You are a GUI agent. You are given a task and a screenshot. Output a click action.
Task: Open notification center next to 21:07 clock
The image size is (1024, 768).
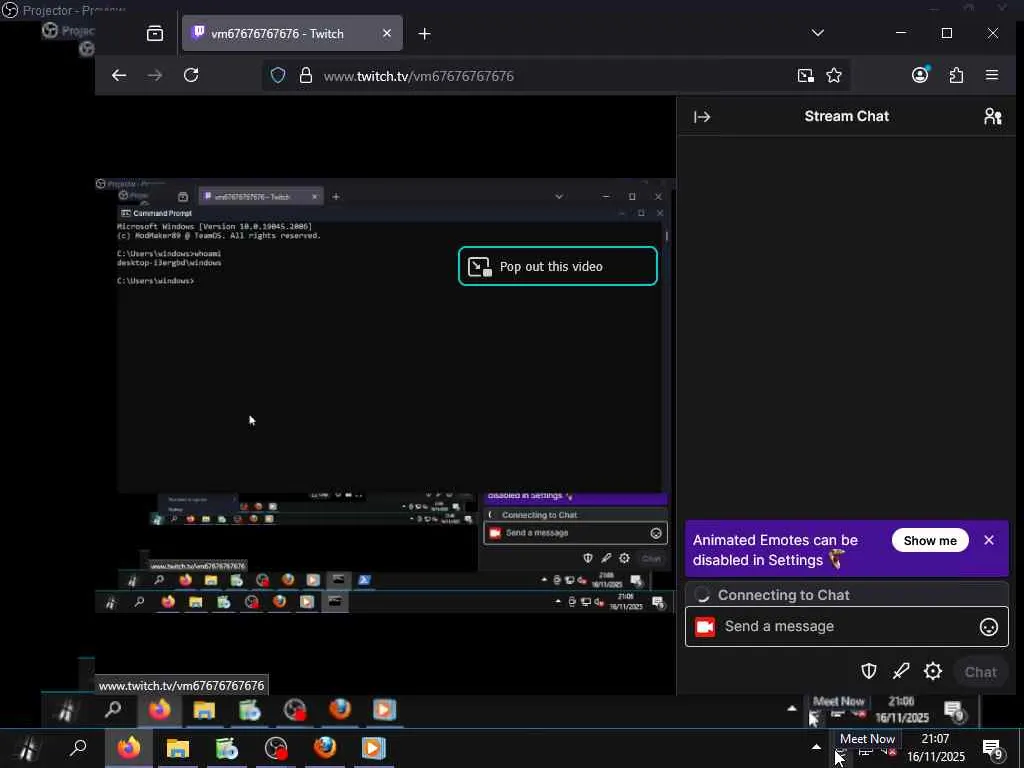[x=993, y=749]
